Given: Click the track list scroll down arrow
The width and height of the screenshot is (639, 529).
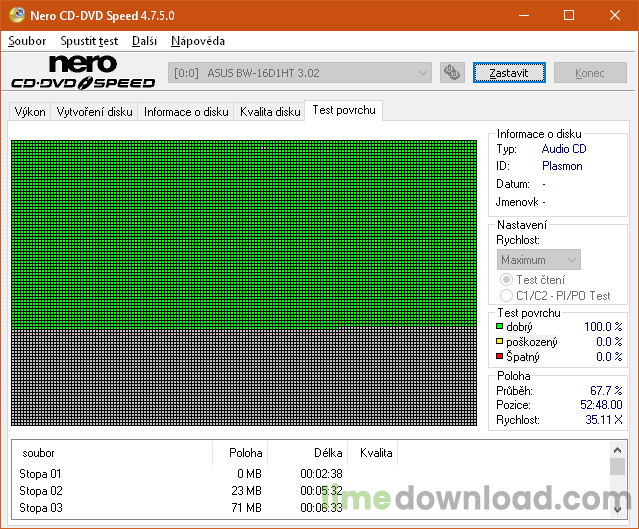Looking at the screenshot, I should (x=617, y=509).
